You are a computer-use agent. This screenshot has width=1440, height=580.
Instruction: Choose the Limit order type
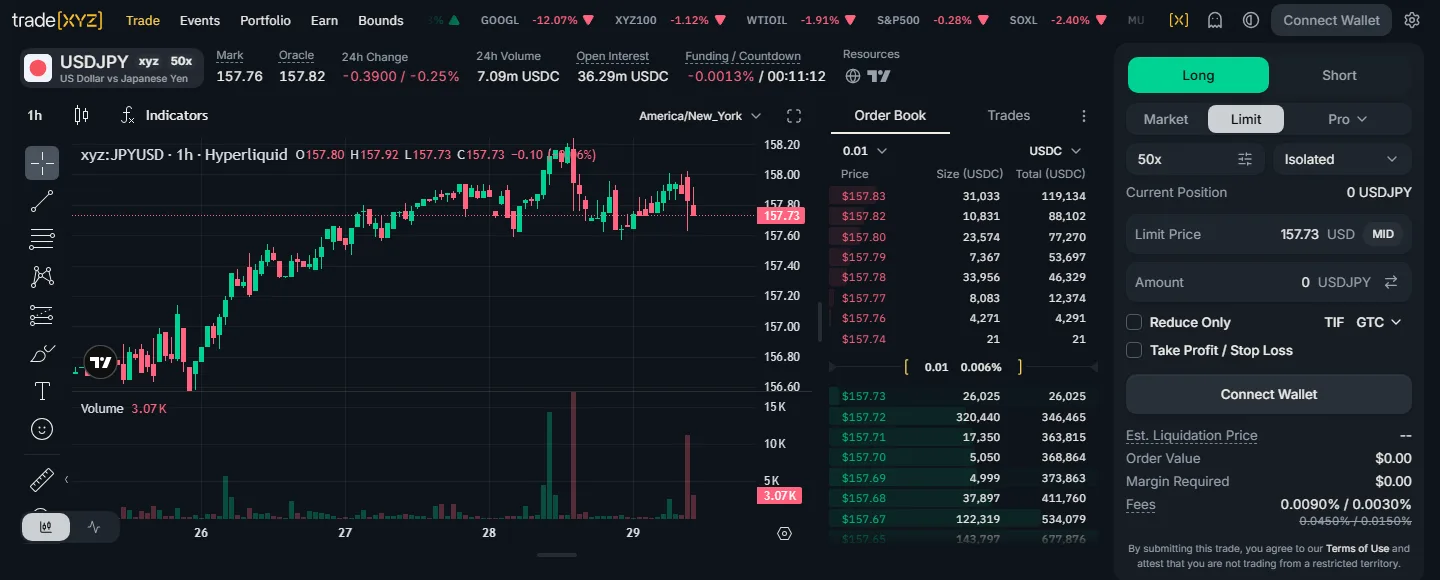[x=1246, y=119]
